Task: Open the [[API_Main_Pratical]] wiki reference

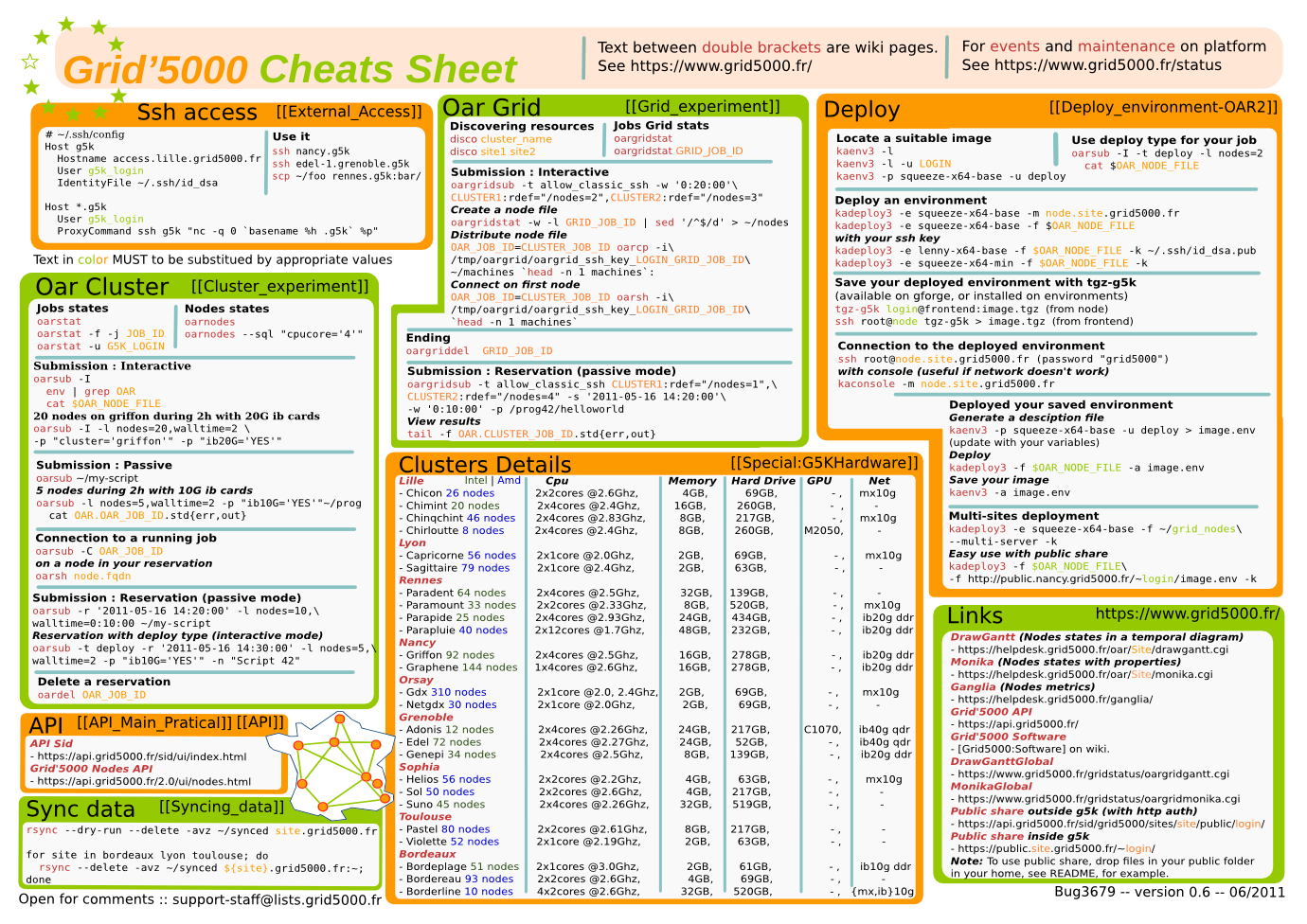Action: [154, 723]
